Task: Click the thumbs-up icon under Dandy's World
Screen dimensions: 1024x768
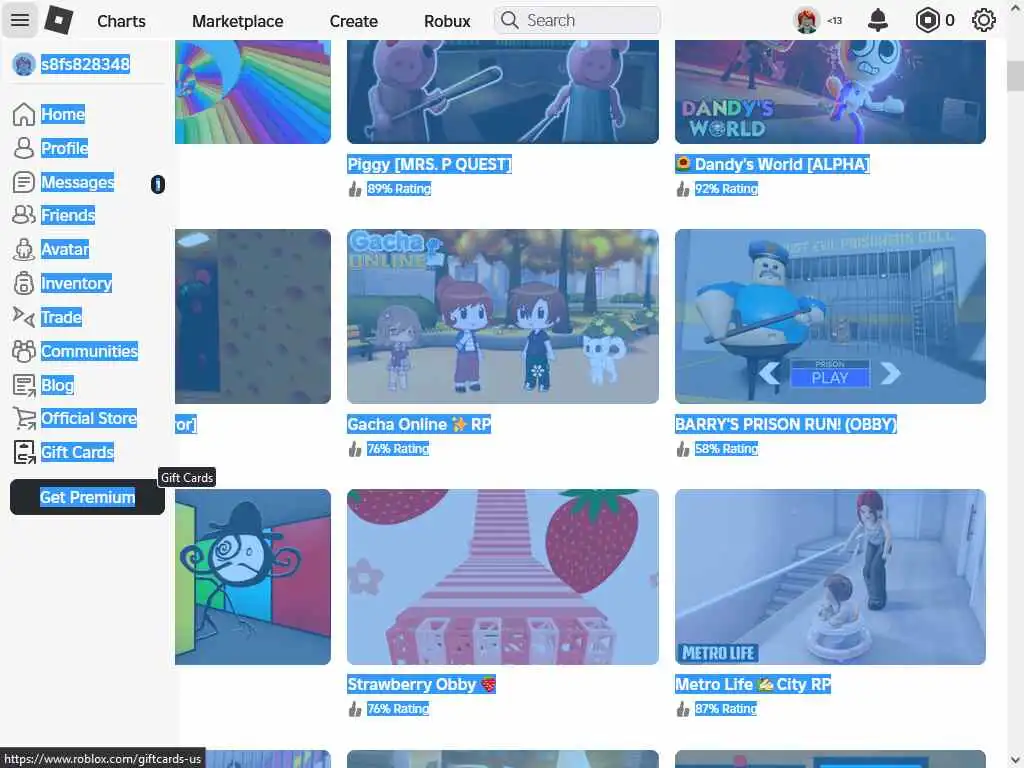Action: click(682, 189)
